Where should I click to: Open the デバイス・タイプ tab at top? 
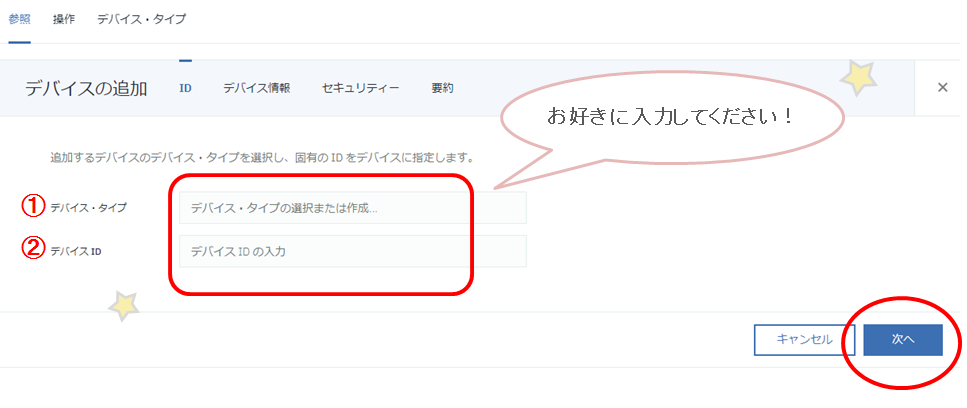(x=141, y=19)
